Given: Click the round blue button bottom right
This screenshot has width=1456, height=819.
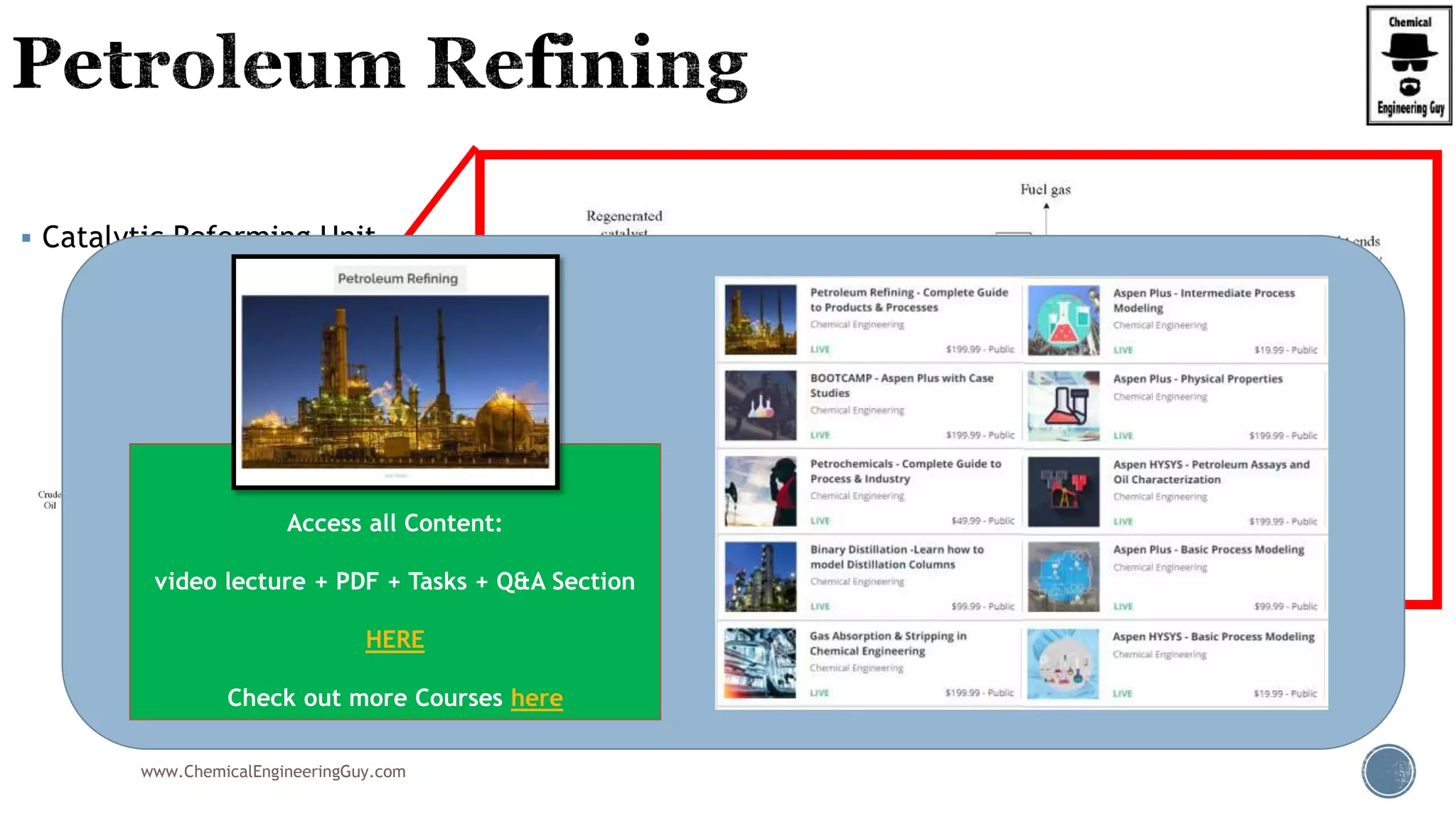Looking at the screenshot, I should (x=1388, y=771).
